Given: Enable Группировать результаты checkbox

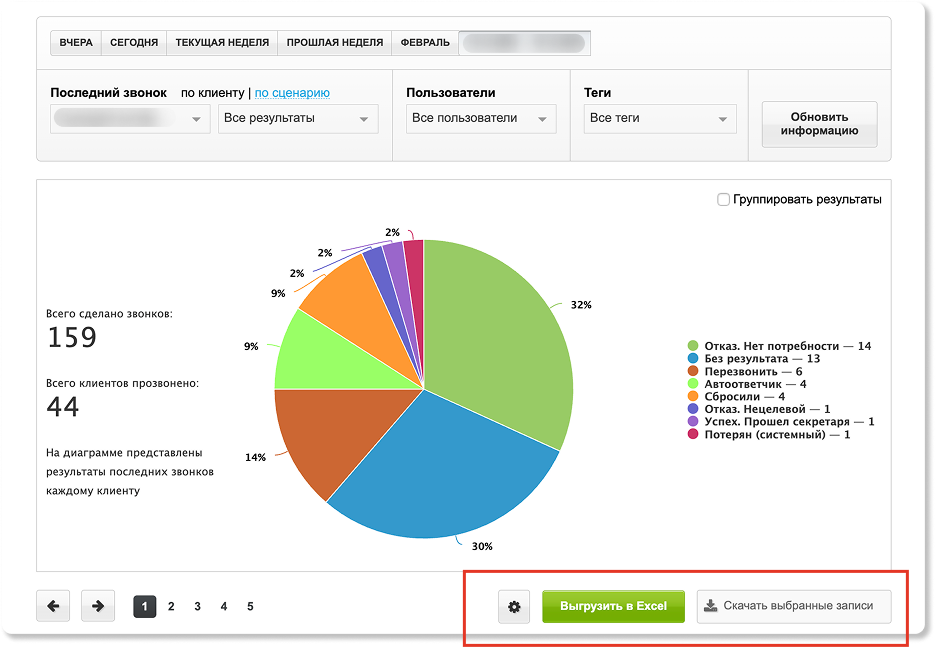Looking at the screenshot, I should tap(724, 200).
